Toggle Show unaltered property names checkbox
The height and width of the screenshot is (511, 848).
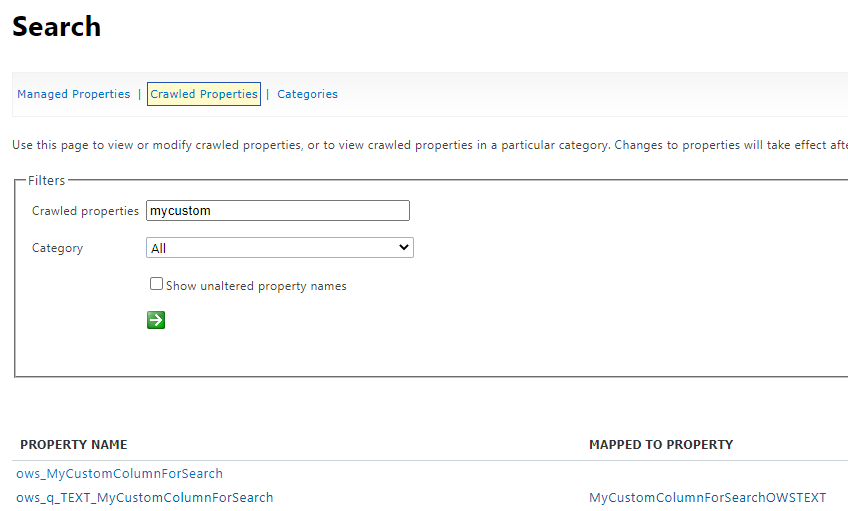(156, 284)
